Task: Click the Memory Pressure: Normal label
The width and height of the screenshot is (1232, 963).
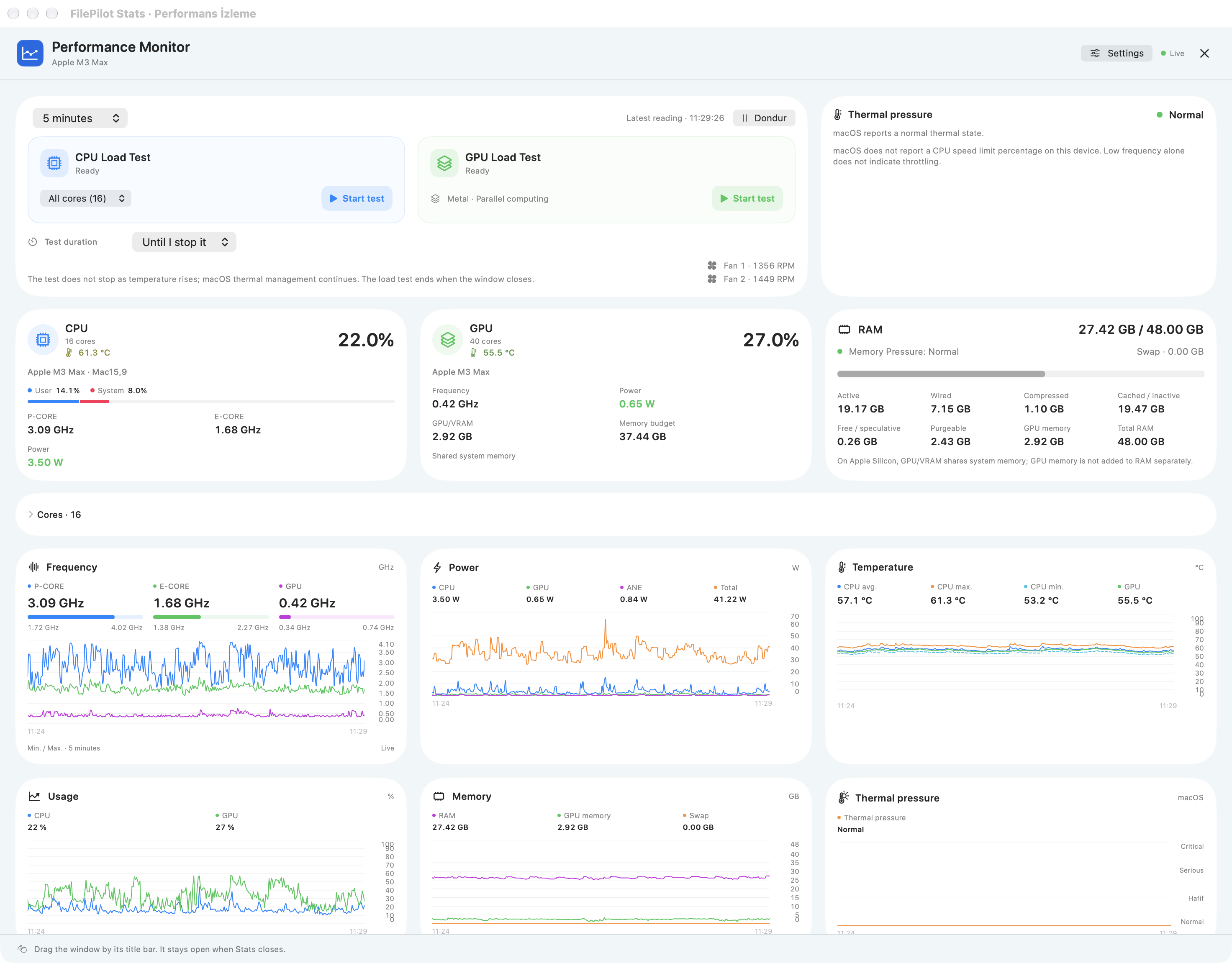Action: (x=903, y=352)
